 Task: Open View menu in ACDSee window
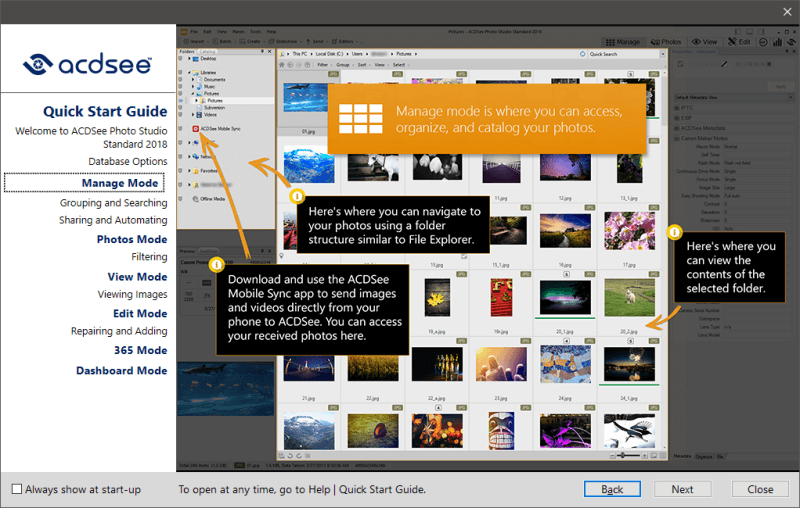[222, 32]
